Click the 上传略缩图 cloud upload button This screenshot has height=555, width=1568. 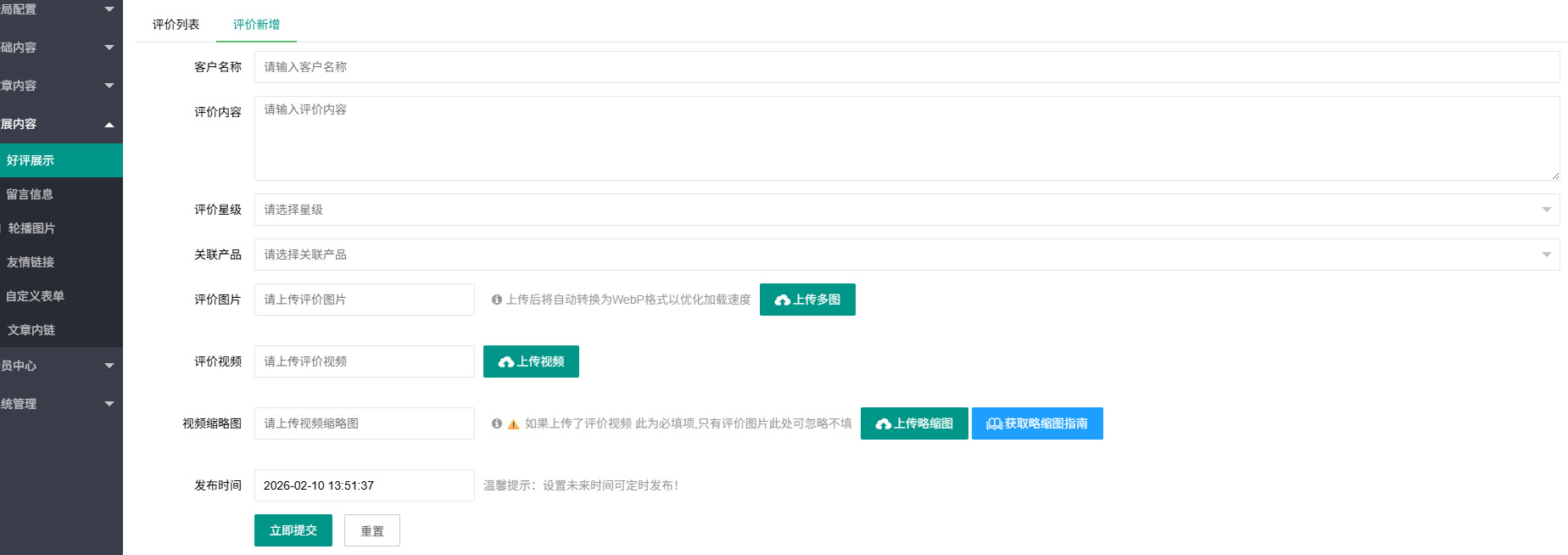(914, 423)
